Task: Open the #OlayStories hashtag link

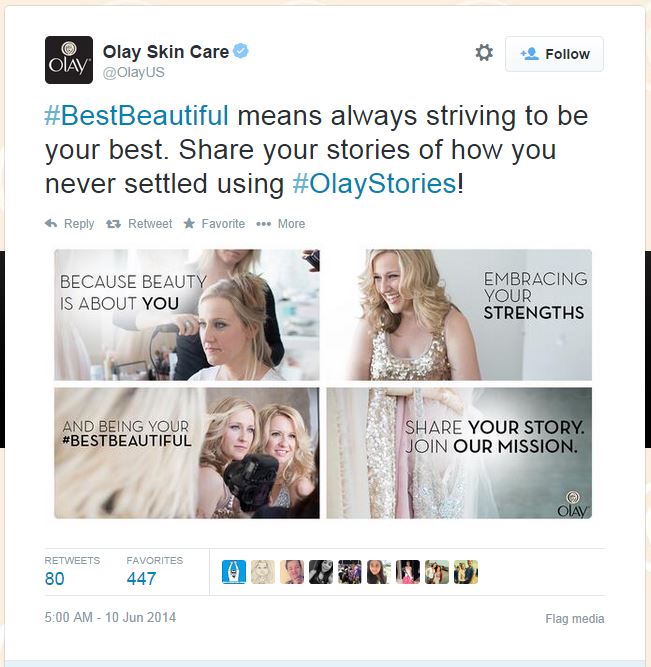Action: (x=374, y=184)
